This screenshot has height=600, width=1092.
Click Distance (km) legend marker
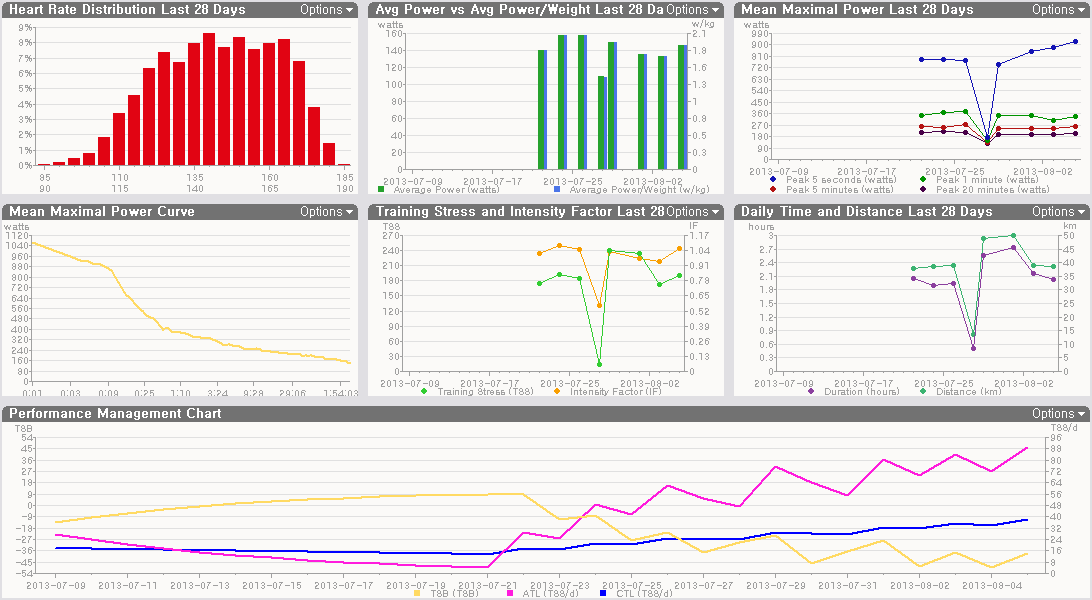click(923, 391)
